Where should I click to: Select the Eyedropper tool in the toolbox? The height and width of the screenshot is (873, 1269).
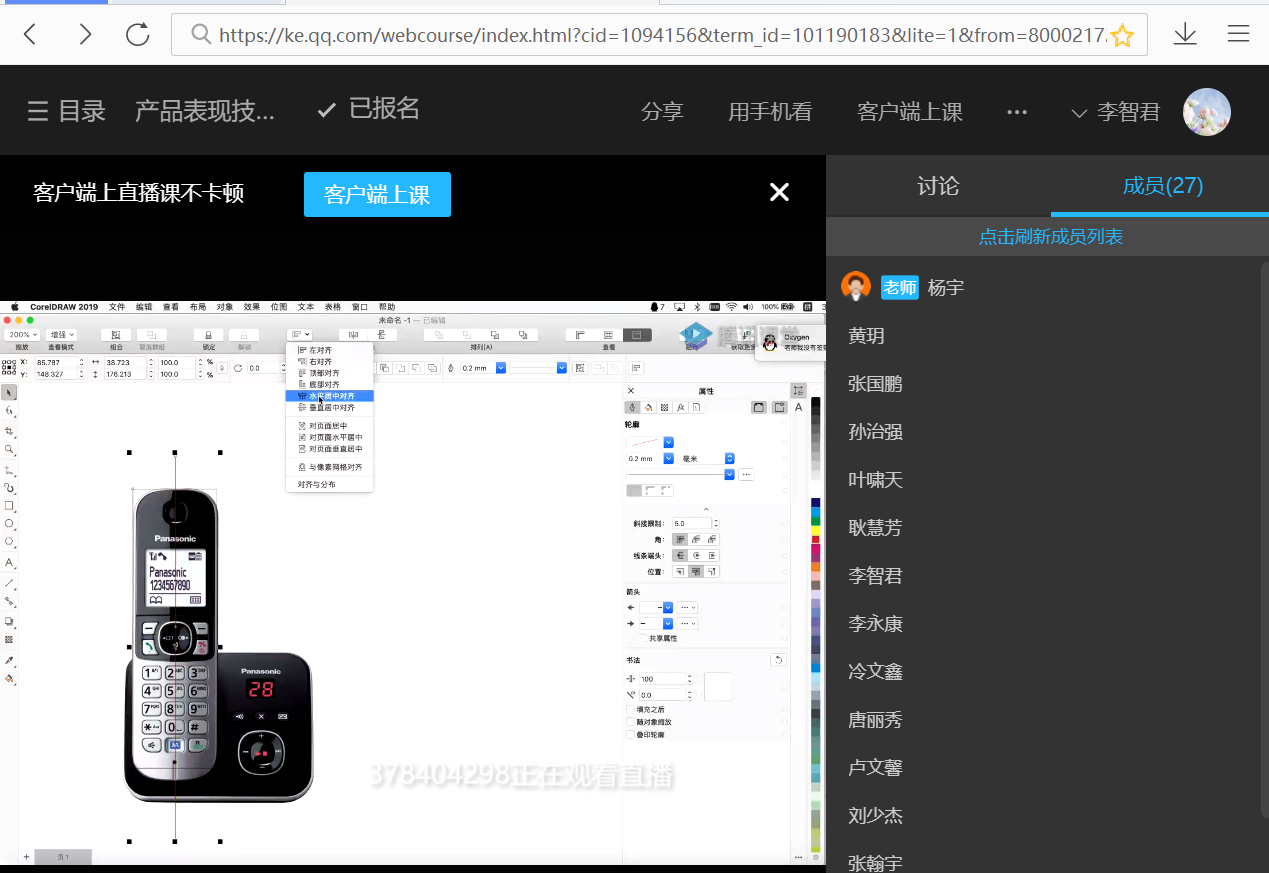(x=9, y=661)
